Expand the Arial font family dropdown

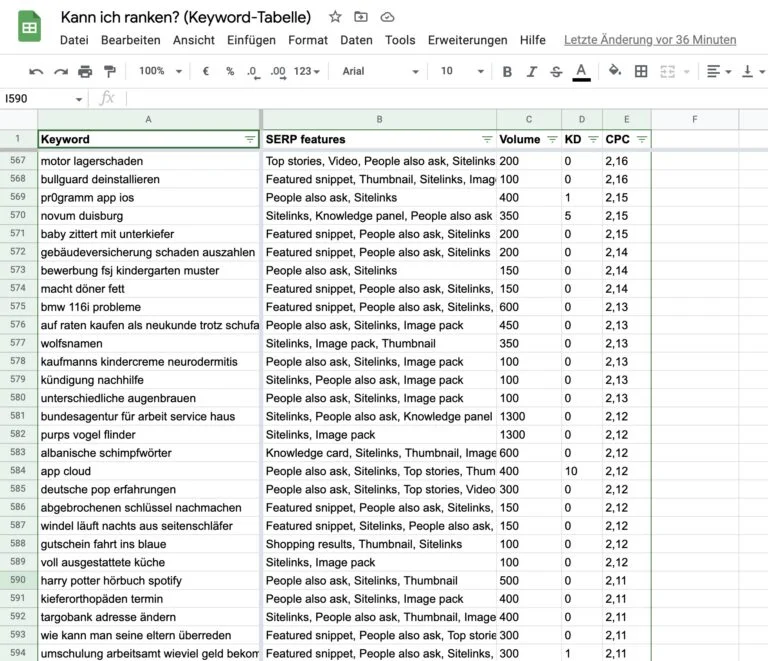380,72
